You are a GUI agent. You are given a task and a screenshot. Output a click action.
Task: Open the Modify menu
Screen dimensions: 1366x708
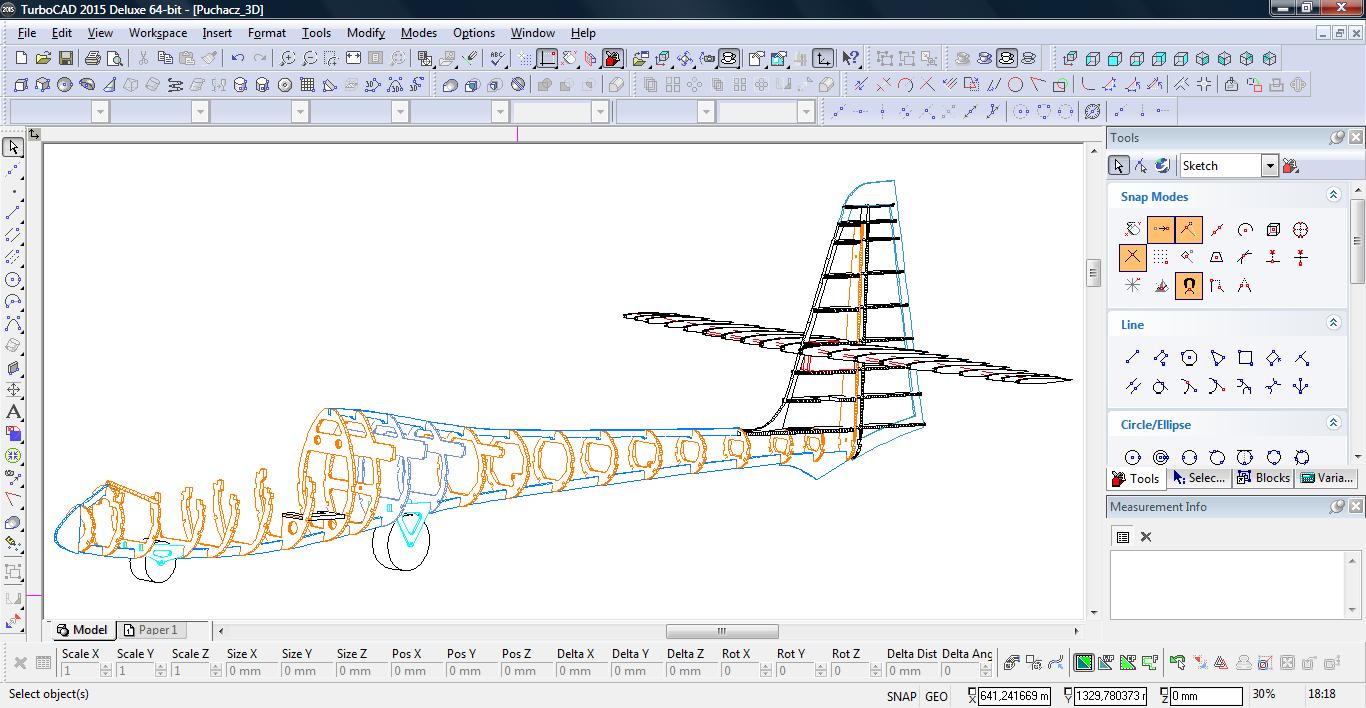(x=365, y=33)
